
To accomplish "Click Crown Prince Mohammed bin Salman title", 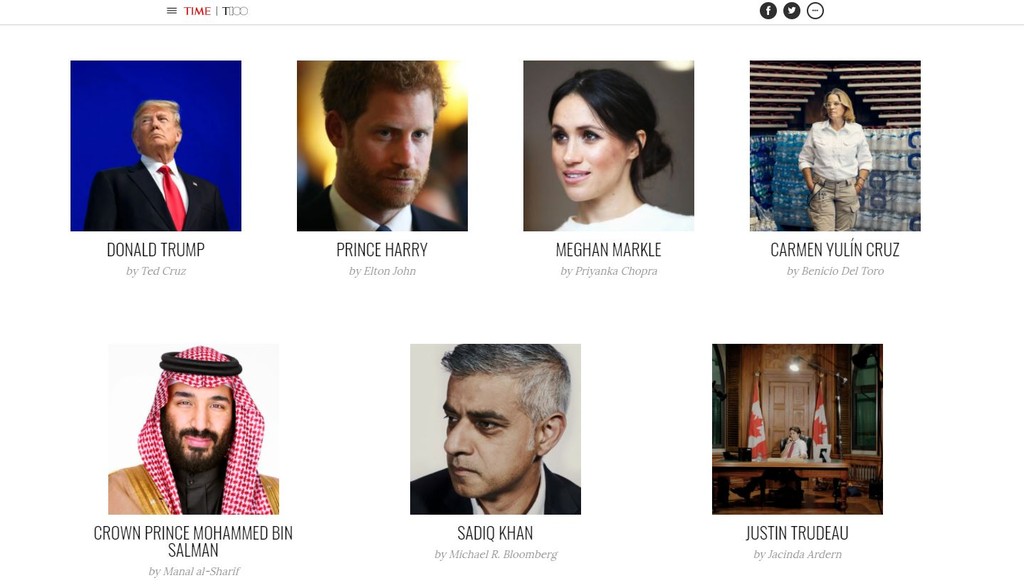I will pos(193,542).
